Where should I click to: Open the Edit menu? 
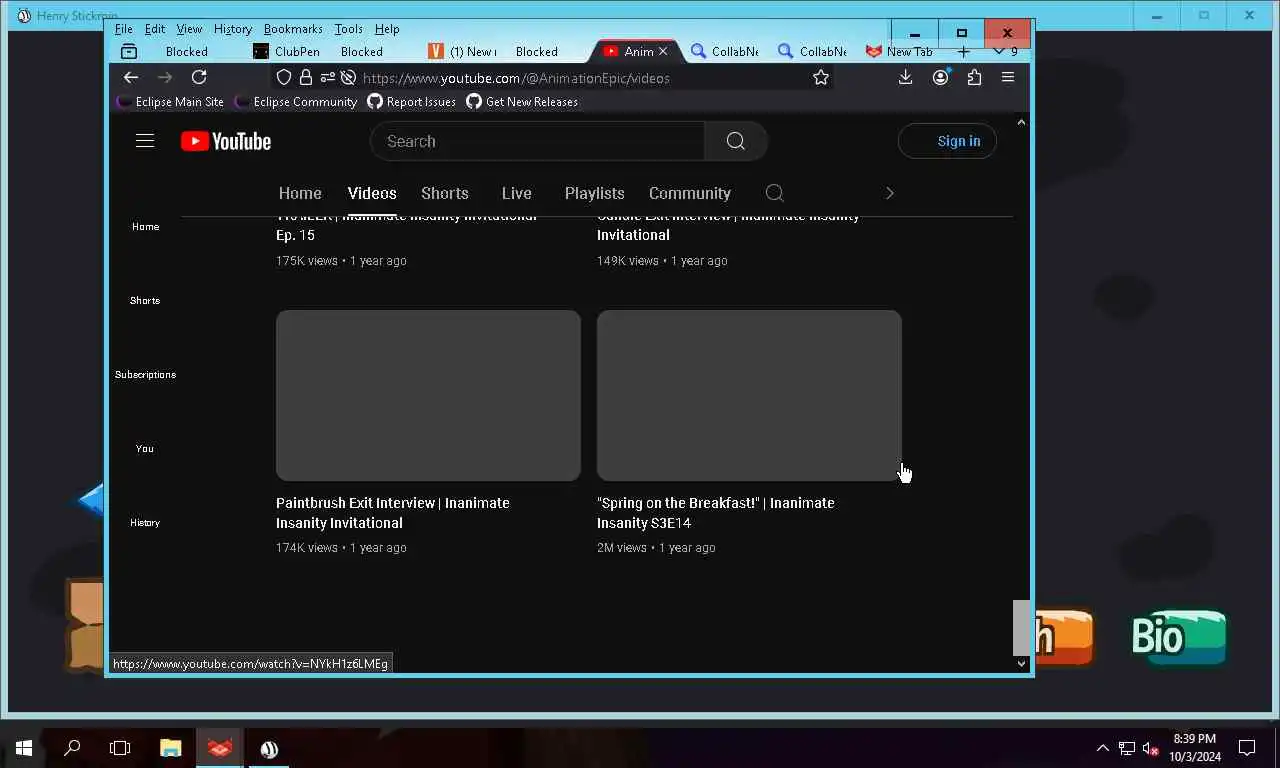(155, 29)
